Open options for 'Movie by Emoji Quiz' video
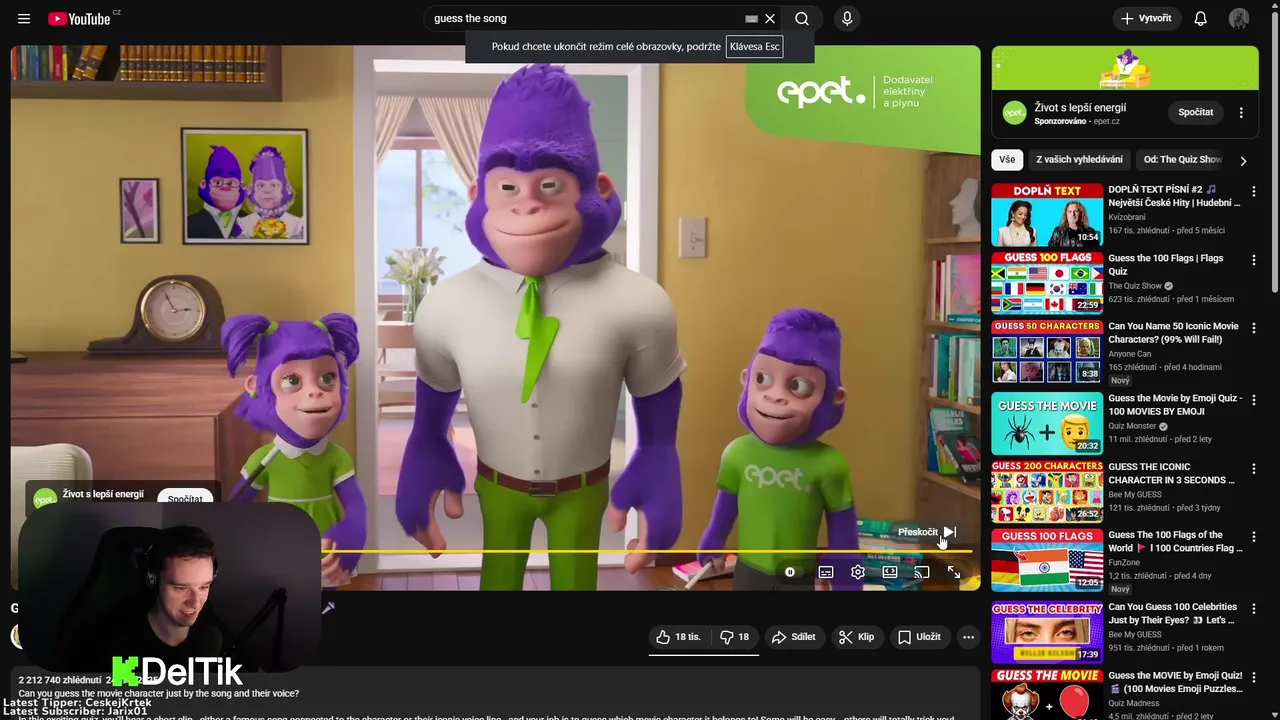The image size is (1280, 720). click(x=1253, y=400)
